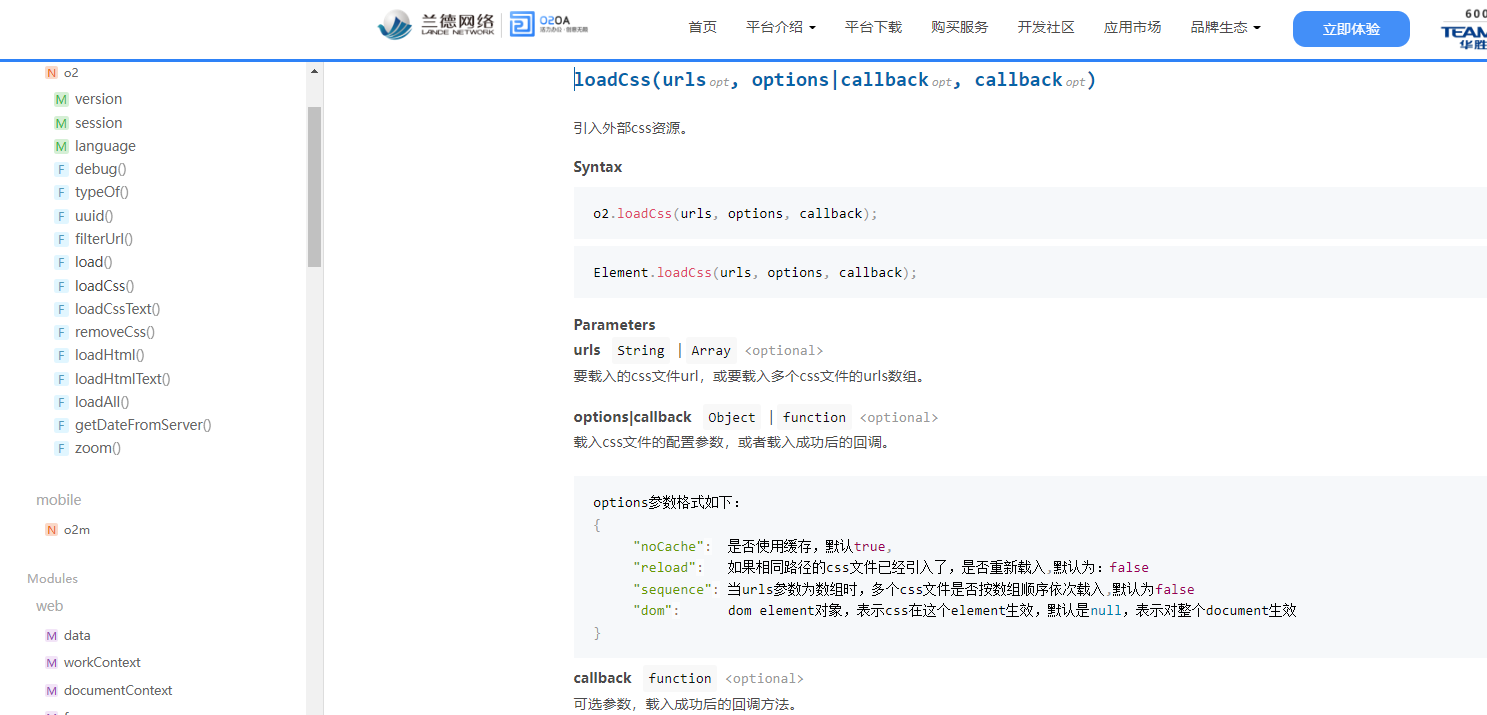Open the 开发社区 menu item
Viewport: 1487px width, 715px height.
click(x=1046, y=27)
